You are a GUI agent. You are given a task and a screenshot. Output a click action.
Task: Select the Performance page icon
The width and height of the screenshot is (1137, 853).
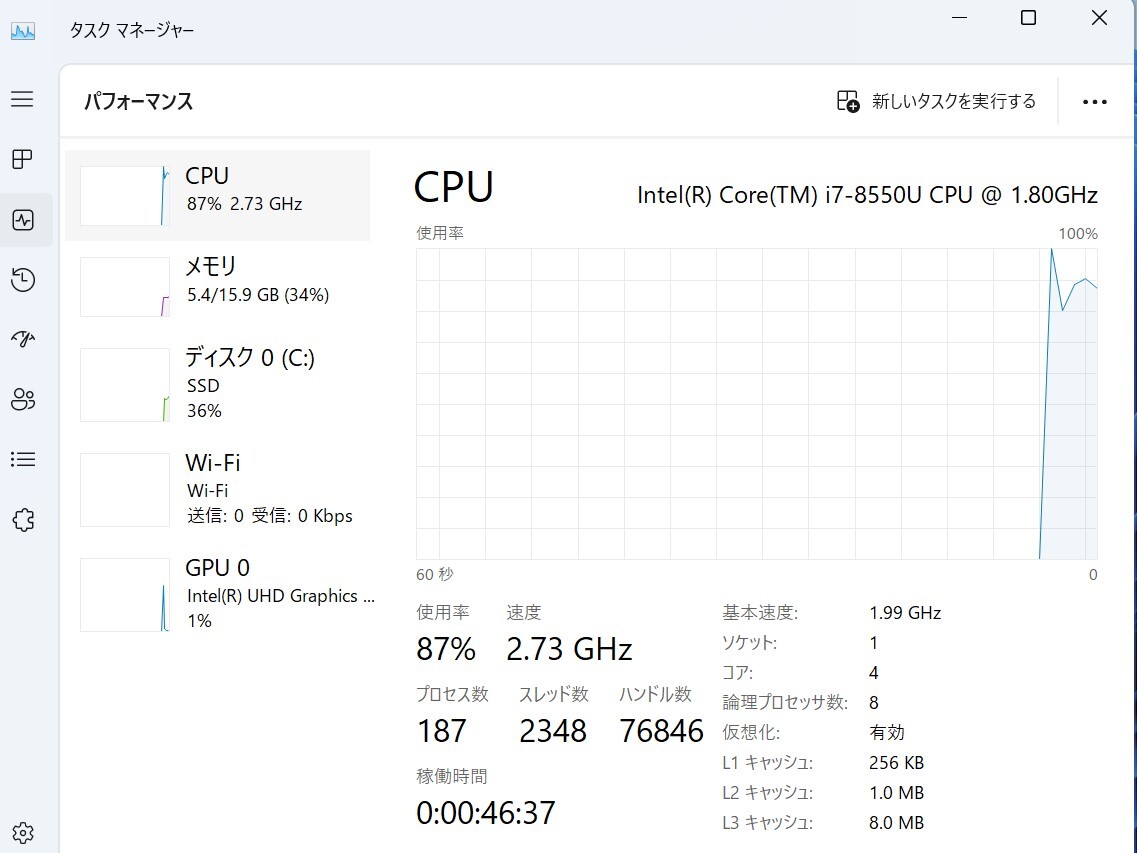pyautogui.click(x=23, y=220)
